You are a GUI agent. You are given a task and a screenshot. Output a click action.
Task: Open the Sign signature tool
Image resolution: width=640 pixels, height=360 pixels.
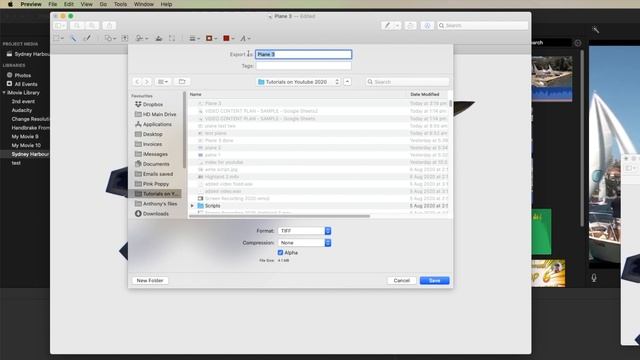(142, 38)
